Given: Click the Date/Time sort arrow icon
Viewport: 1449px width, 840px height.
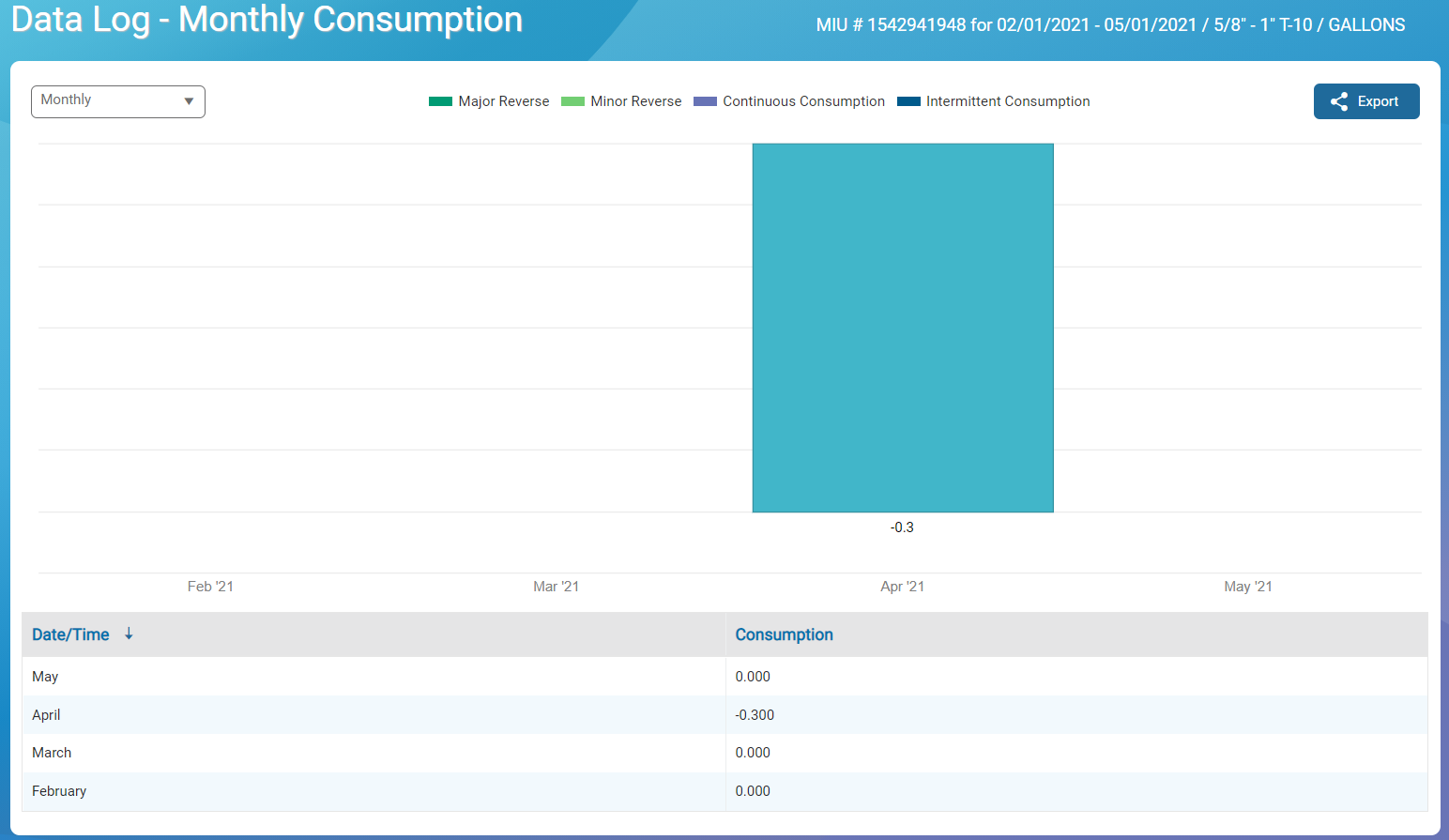Looking at the screenshot, I should pyautogui.click(x=129, y=634).
